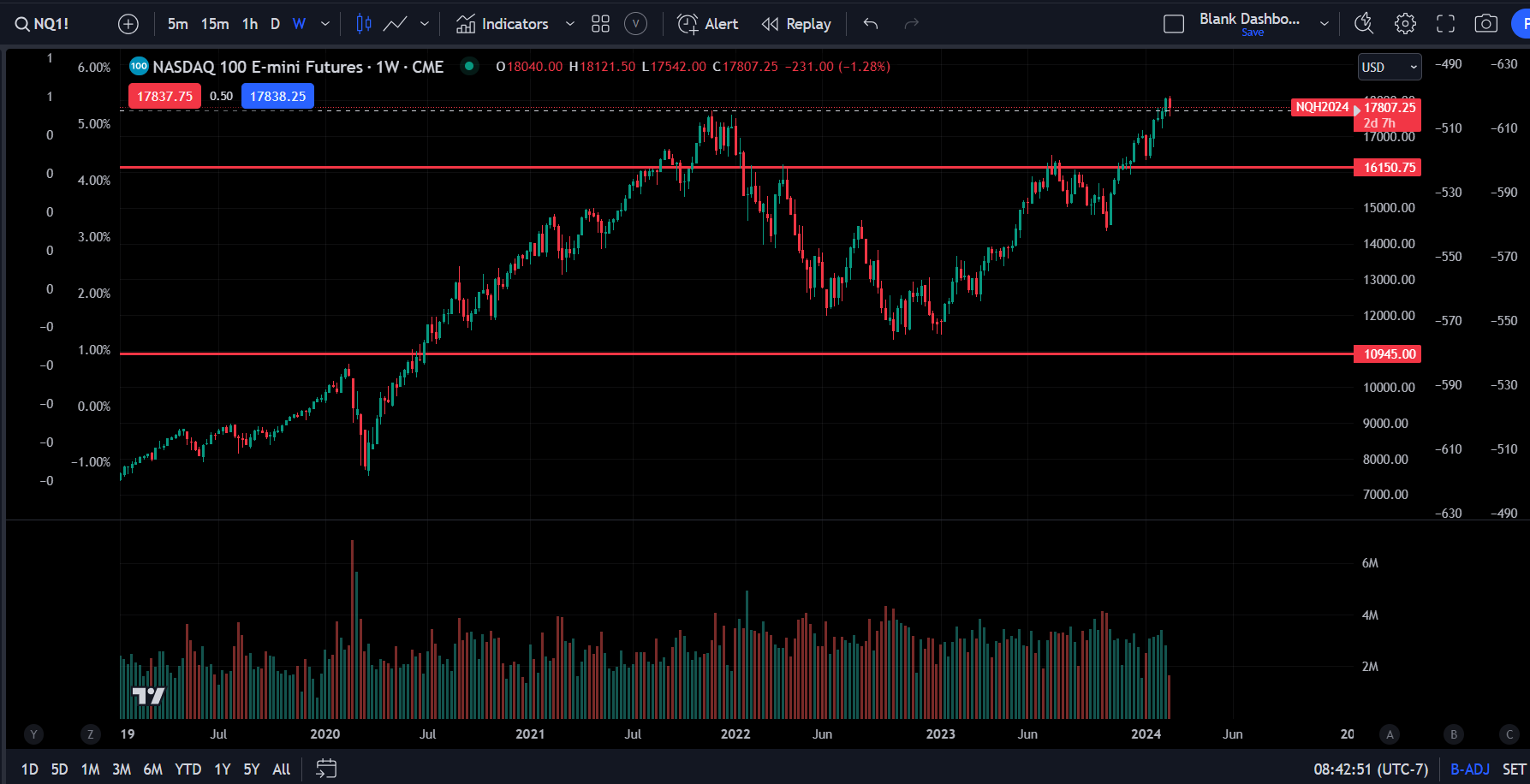
Task: Expand the timeframe interval dropdown
Action: (x=325, y=24)
